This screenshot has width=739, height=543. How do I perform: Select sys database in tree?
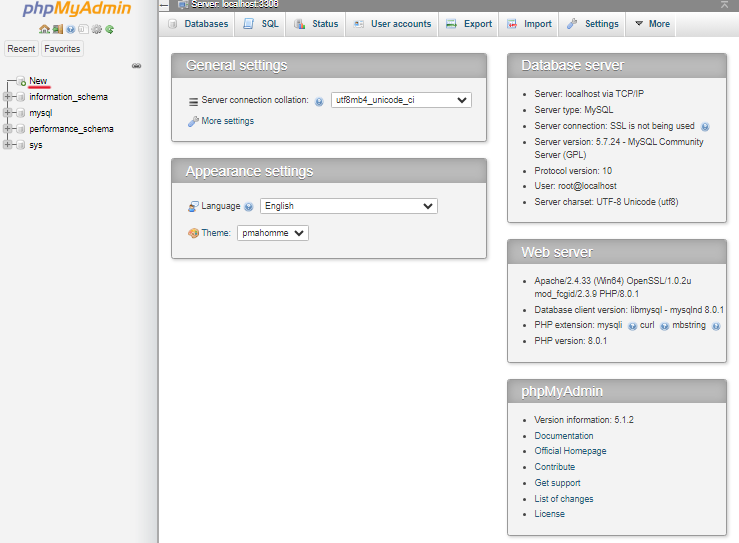point(36,145)
